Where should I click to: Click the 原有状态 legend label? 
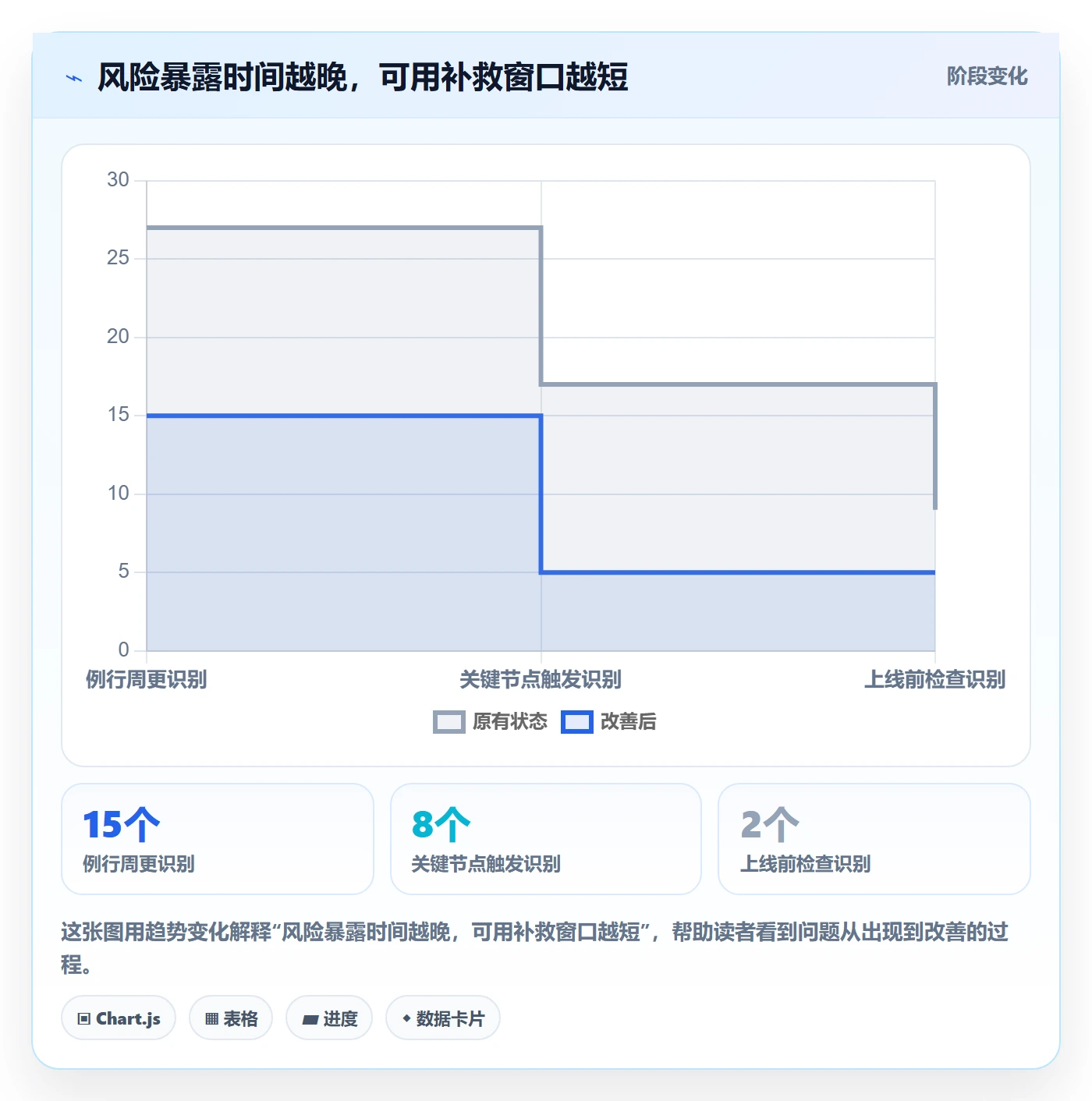510,722
